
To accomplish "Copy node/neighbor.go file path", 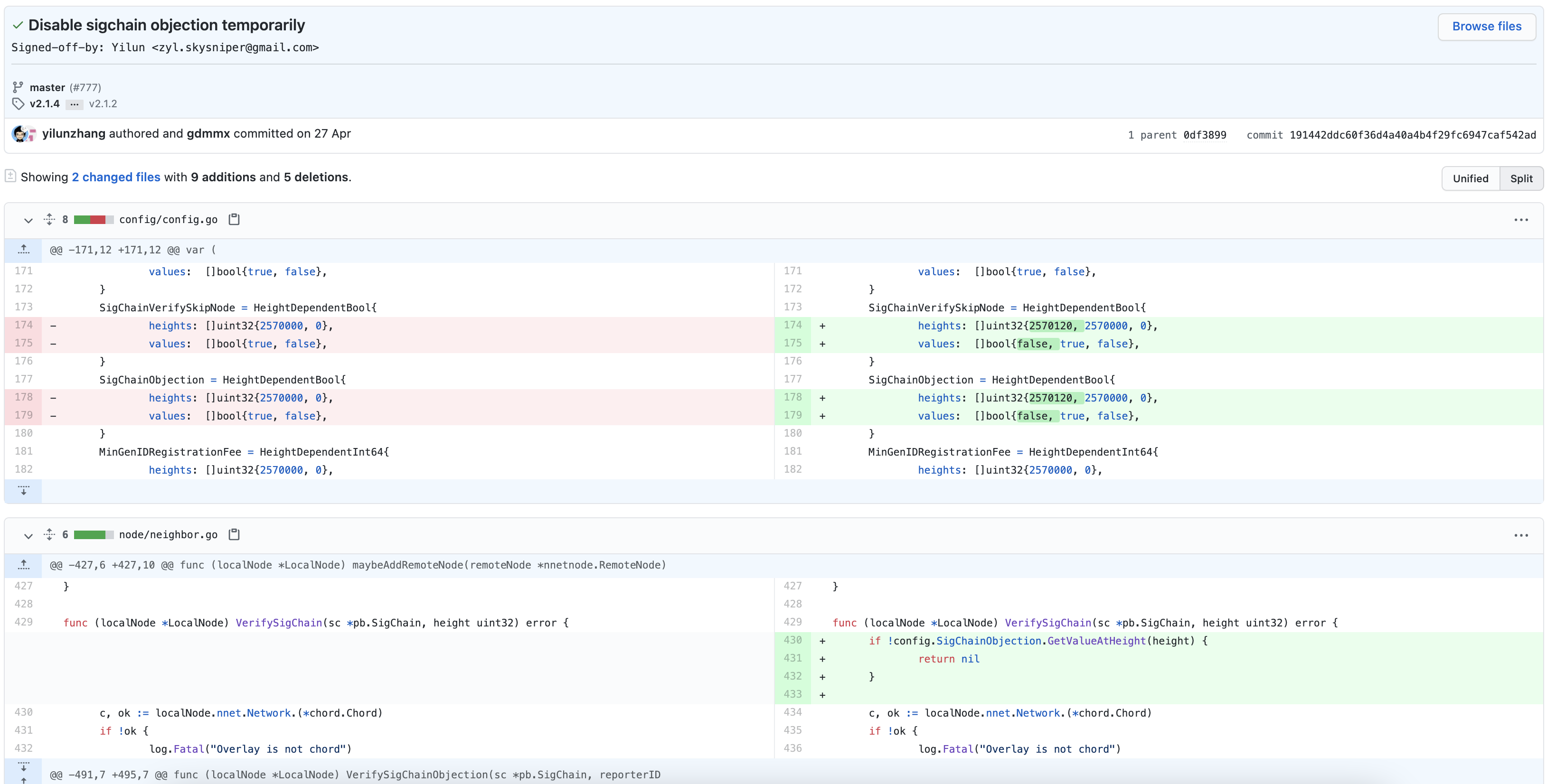I will point(234,534).
